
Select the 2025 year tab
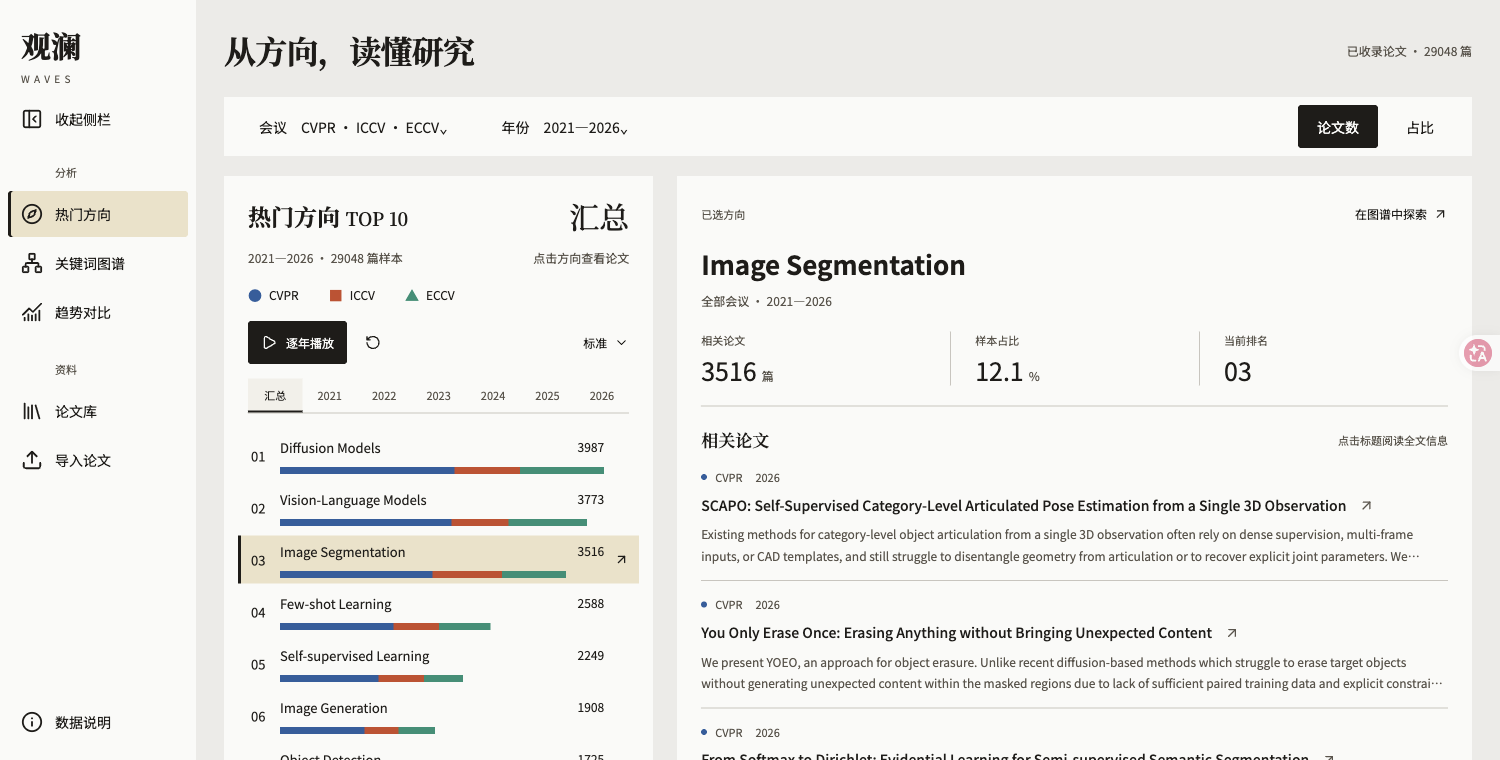click(x=547, y=396)
